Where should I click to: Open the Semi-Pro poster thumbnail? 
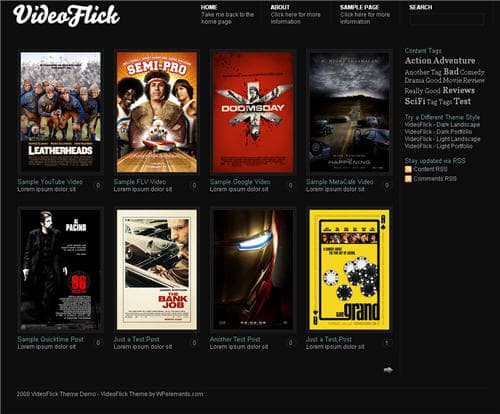coord(157,112)
